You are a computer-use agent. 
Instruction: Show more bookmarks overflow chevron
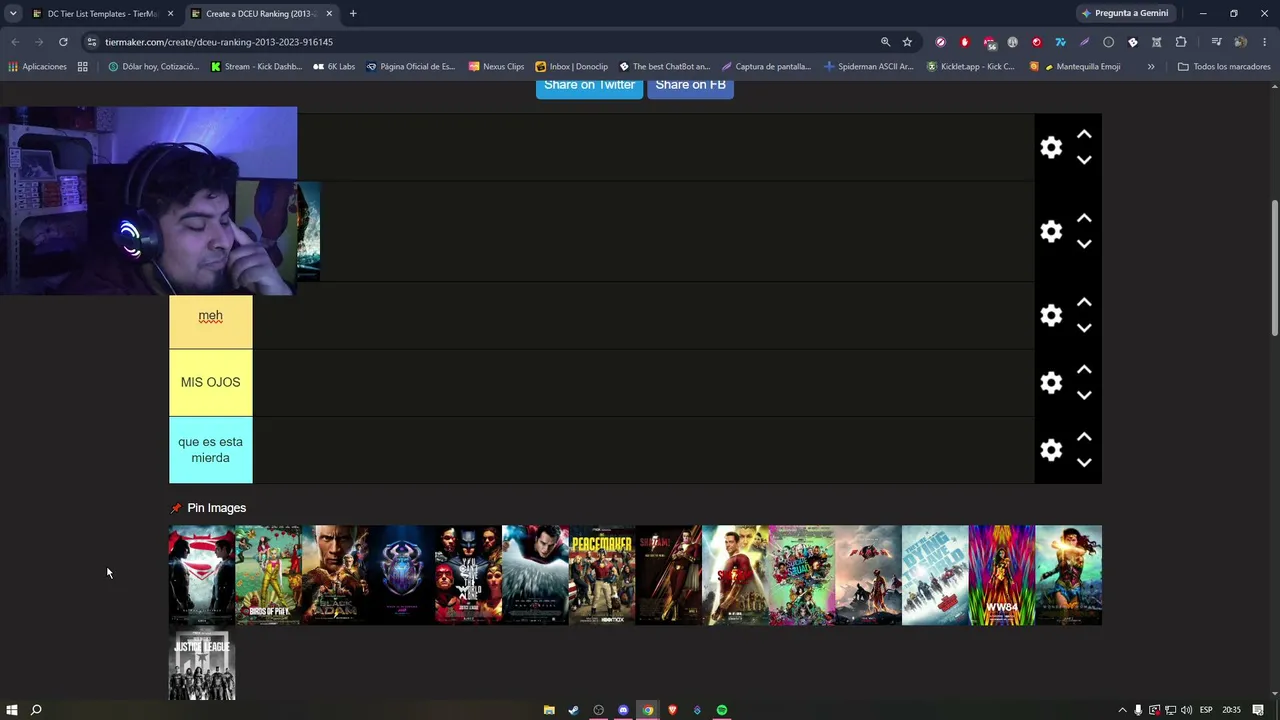point(1151,67)
